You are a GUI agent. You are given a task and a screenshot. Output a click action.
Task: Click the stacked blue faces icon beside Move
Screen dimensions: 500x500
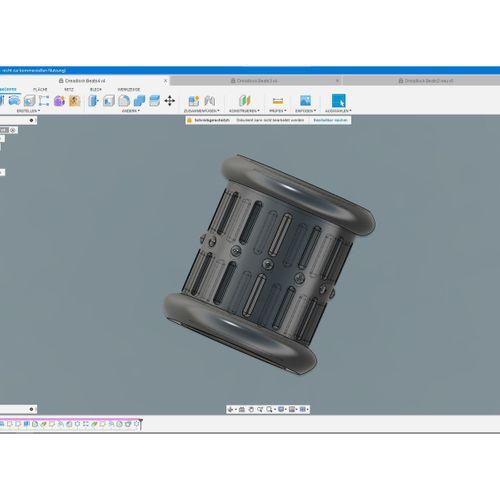154,101
